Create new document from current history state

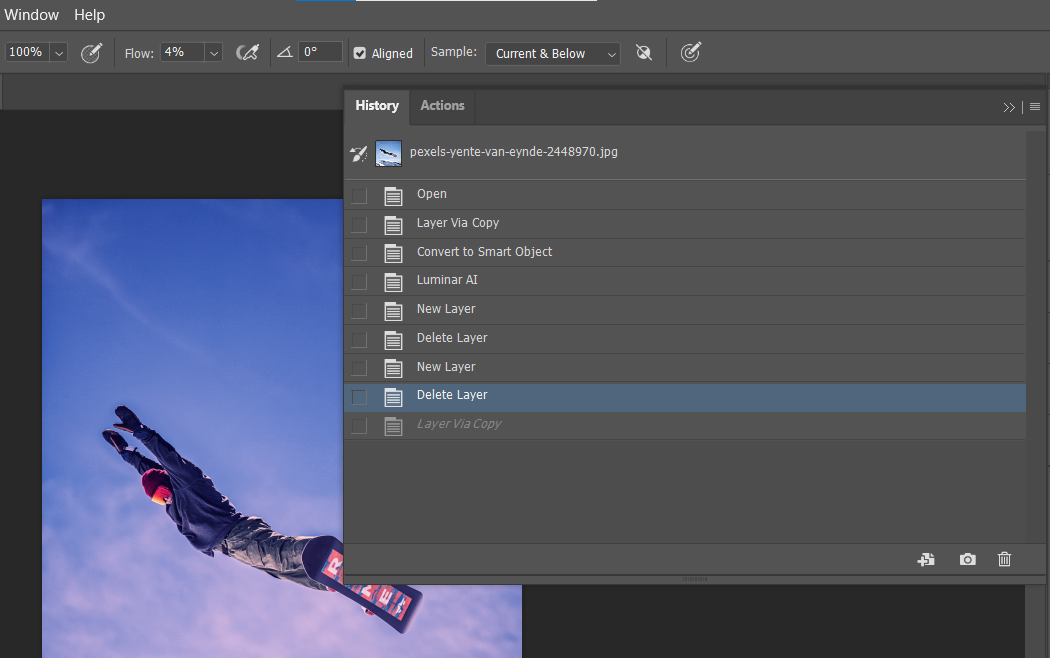coord(925,559)
